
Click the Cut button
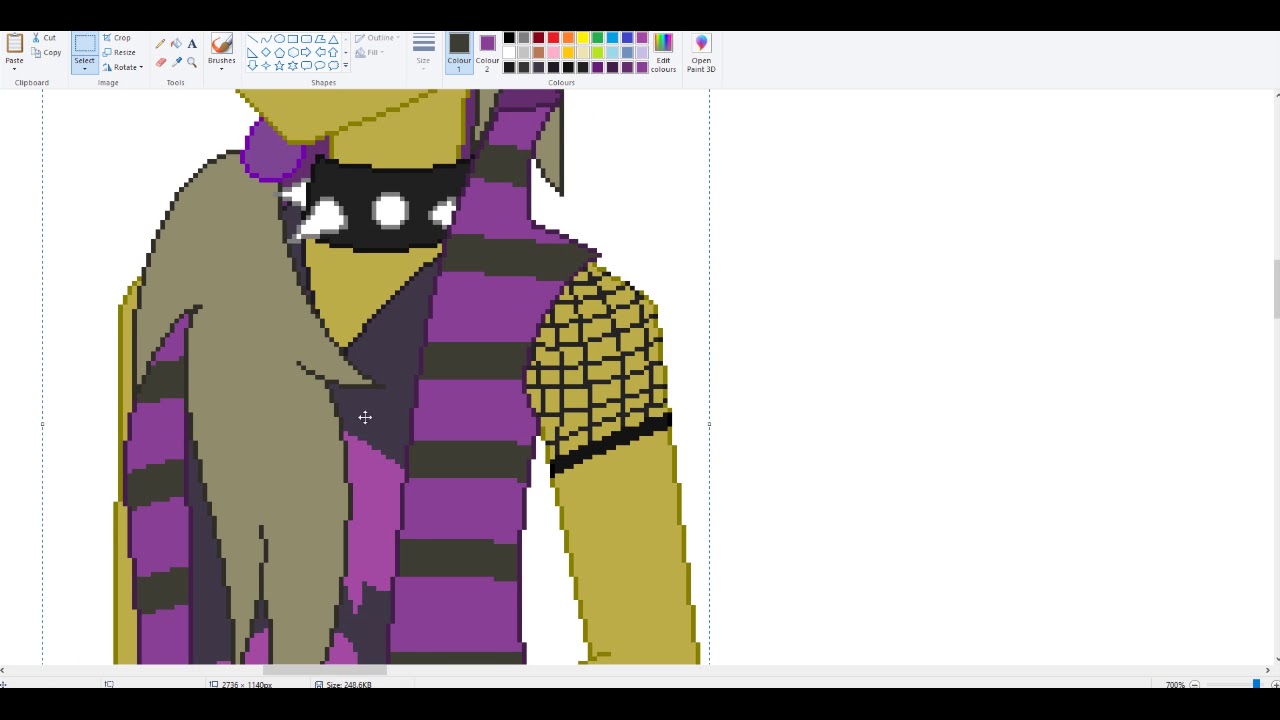click(44, 38)
